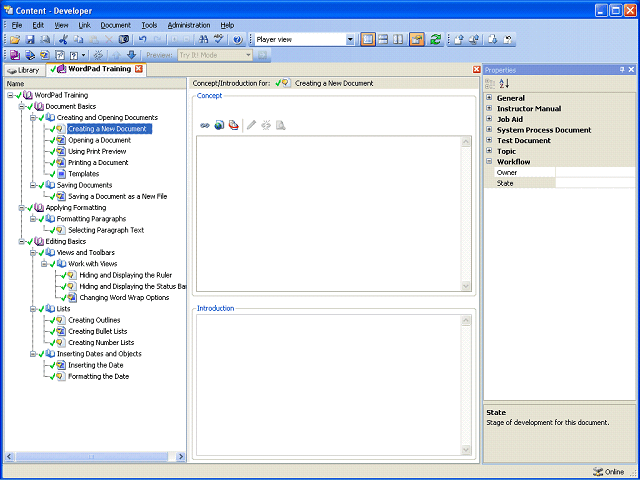The width and height of the screenshot is (640, 480).
Task: Expand the General properties category
Action: [x=489, y=98]
